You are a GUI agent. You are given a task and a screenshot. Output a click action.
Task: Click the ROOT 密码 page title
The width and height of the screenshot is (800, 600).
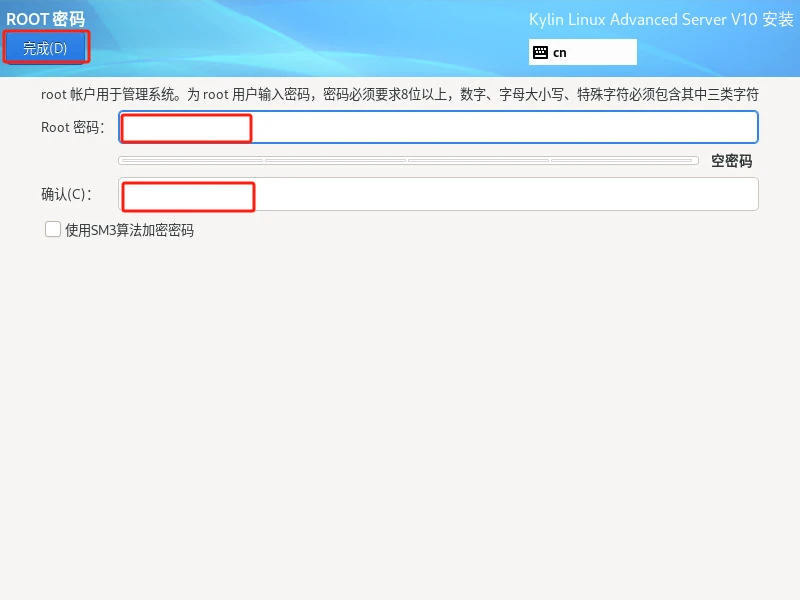tap(45, 19)
